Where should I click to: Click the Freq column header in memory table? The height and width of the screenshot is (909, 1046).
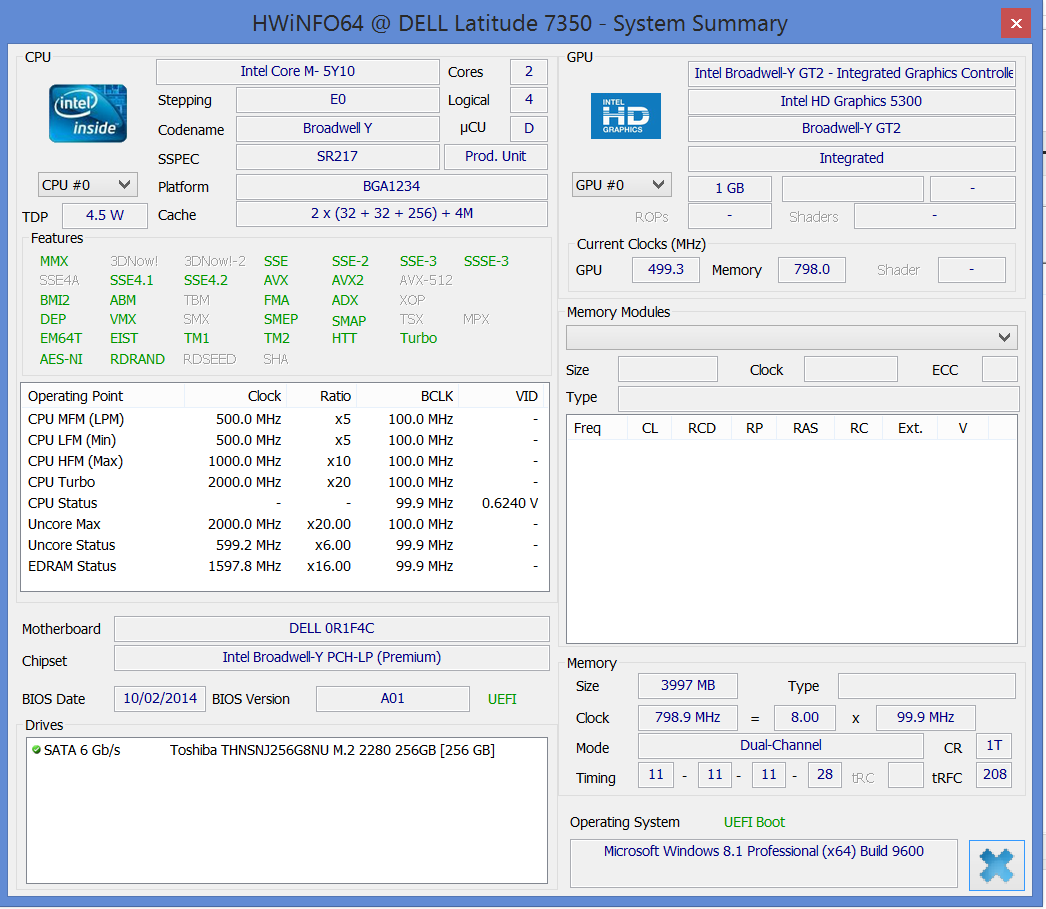click(x=598, y=428)
